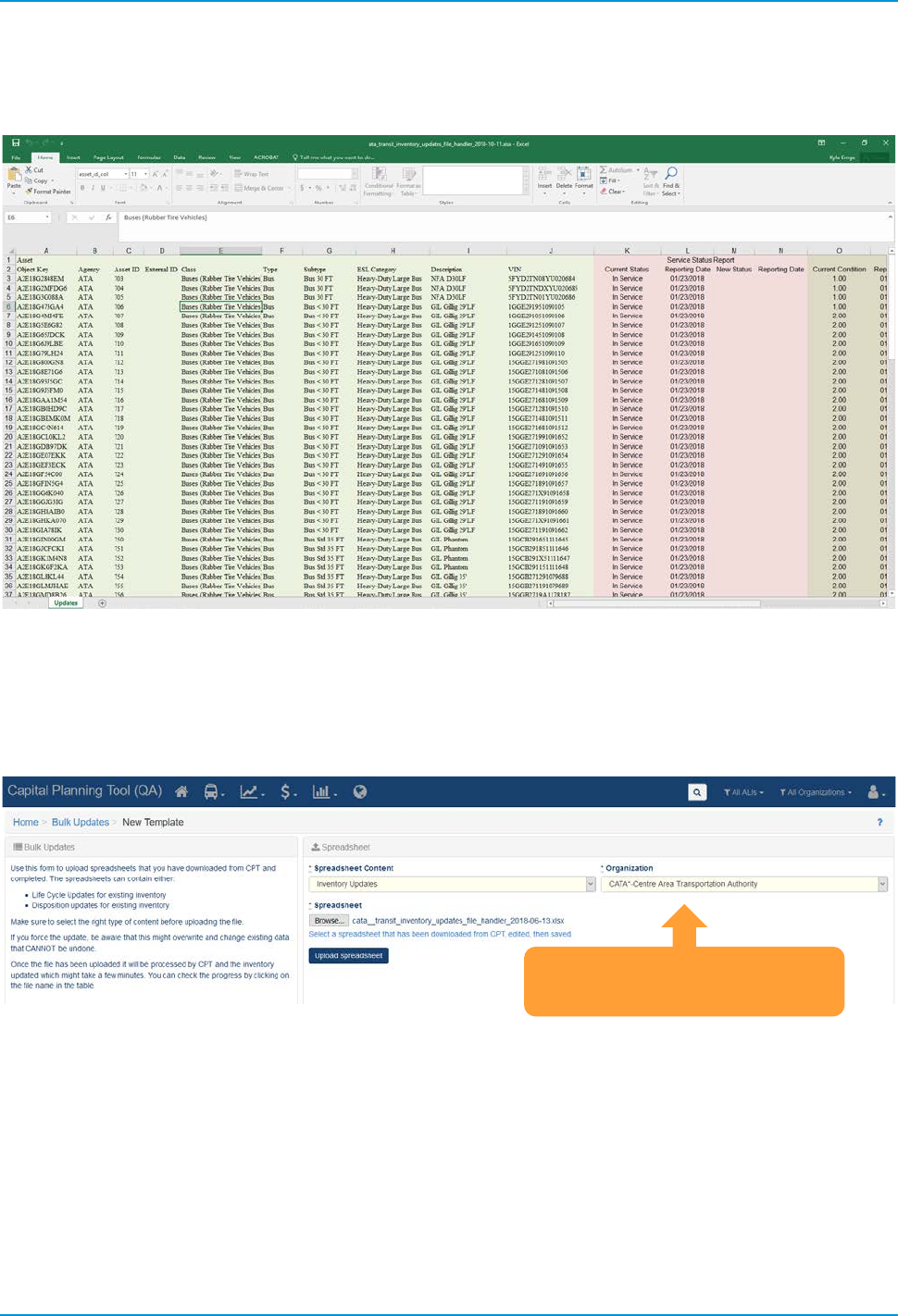Open the All ALIs filter dropdown
The image size is (898, 1316).
click(743, 792)
